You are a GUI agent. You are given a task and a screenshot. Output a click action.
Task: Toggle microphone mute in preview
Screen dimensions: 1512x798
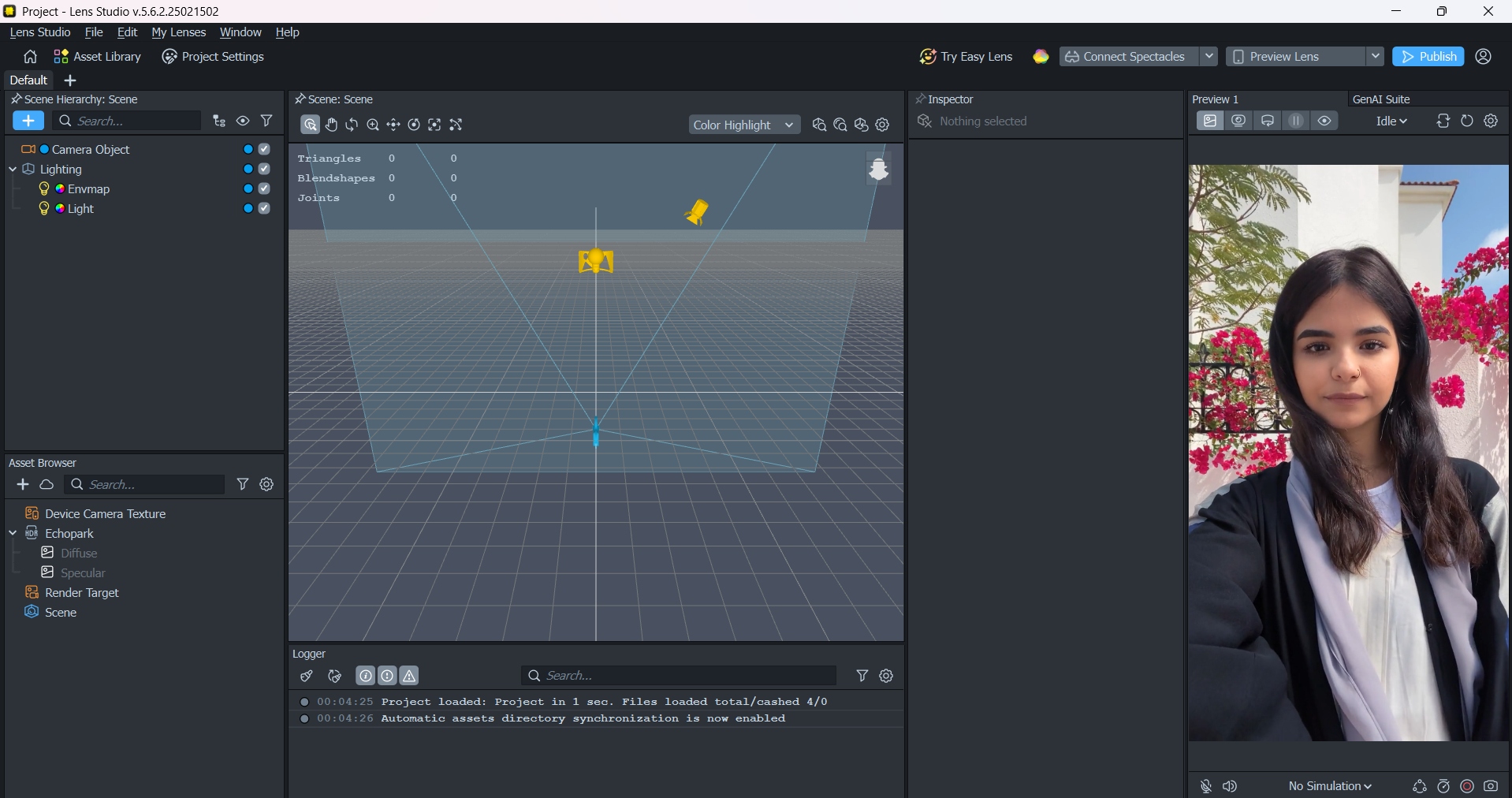pyautogui.click(x=1205, y=786)
